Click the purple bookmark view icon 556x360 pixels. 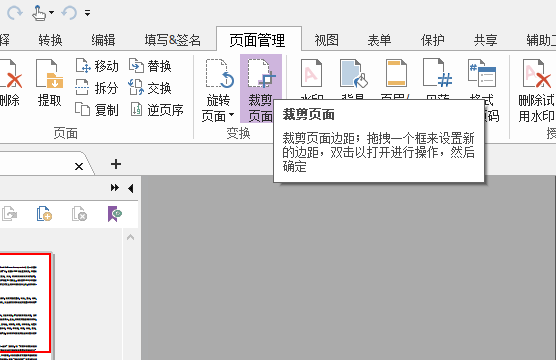tap(114, 214)
